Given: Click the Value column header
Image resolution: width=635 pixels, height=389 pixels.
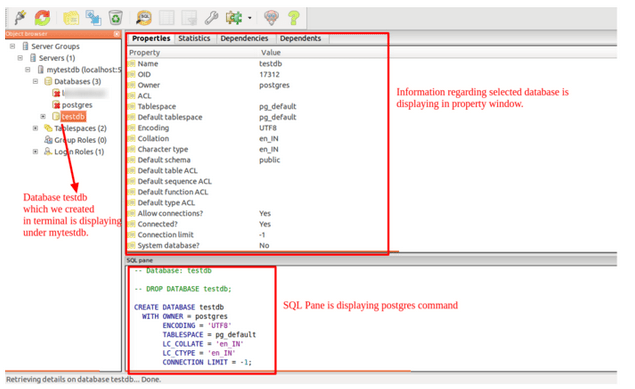Looking at the screenshot, I should 271,53.
